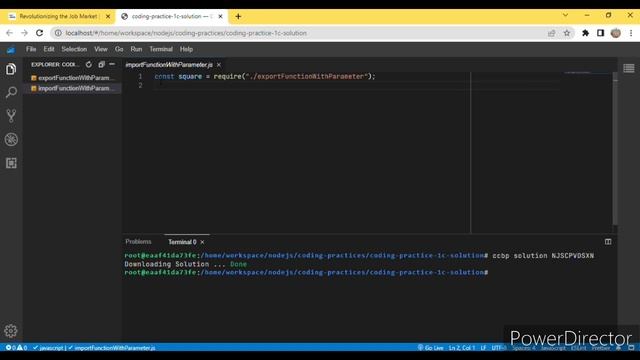Click the LF line ending indicator
The height and width of the screenshot is (360, 640).
click(x=483, y=348)
